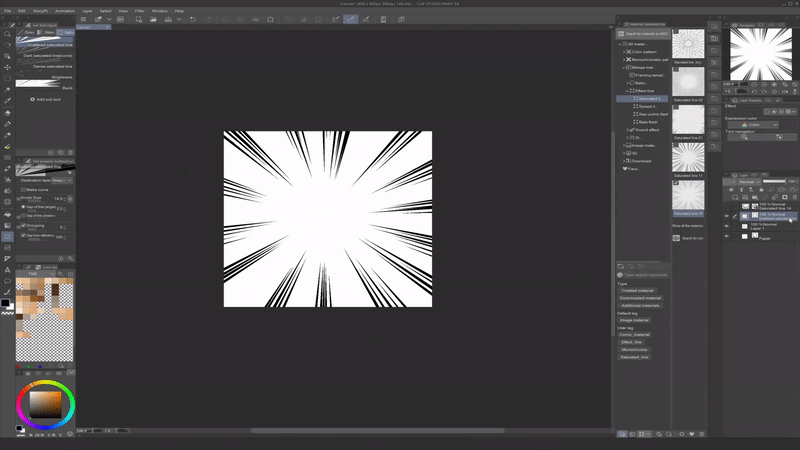Select the Balloon tool
This screenshot has width=800, height=450.
click(x=7, y=281)
